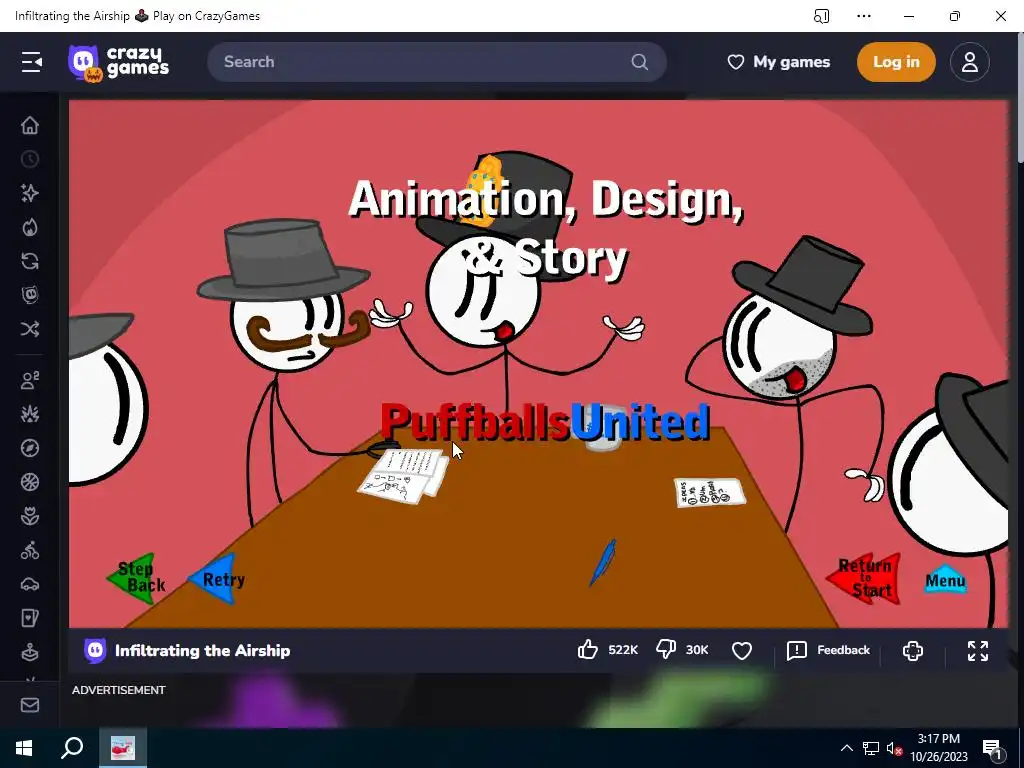Image resolution: width=1024 pixels, height=768 pixels.
Task: Open the user profile avatar icon
Action: pos(970,62)
